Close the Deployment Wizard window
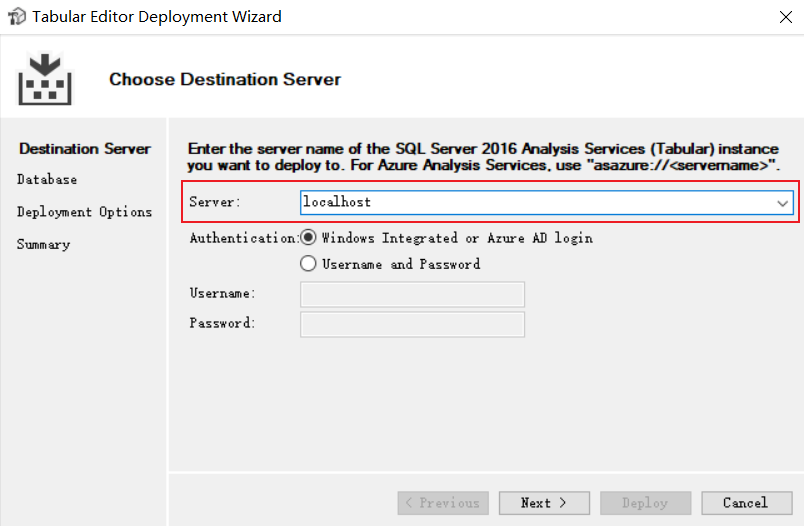804x526 pixels. point(786,17)
